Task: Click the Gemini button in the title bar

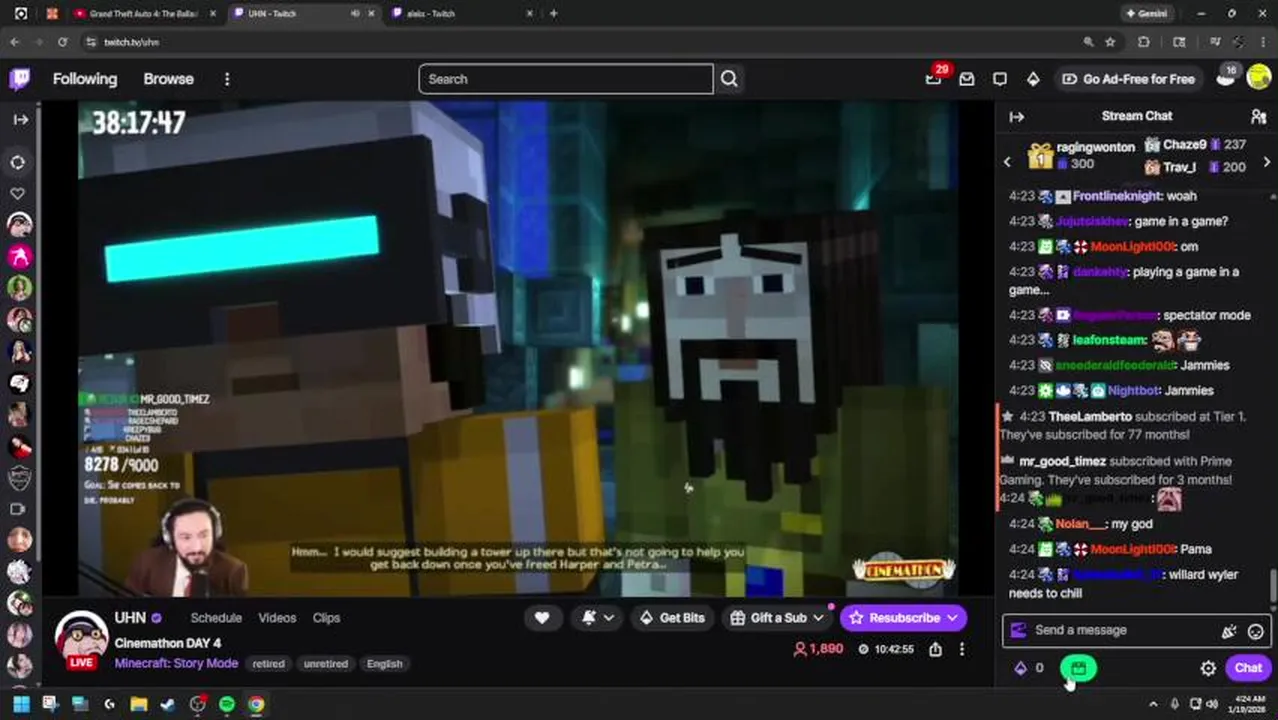Action: (x=1146, y=14)
